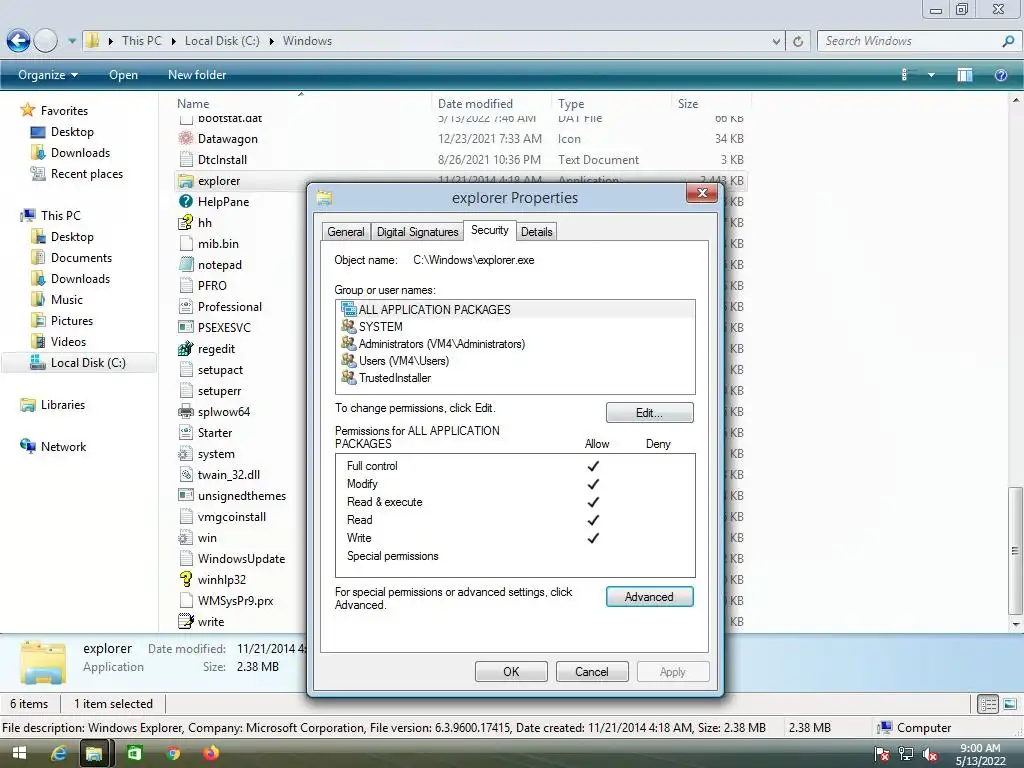
Task: Select the explorer application file
Action: tap(219, 181)
